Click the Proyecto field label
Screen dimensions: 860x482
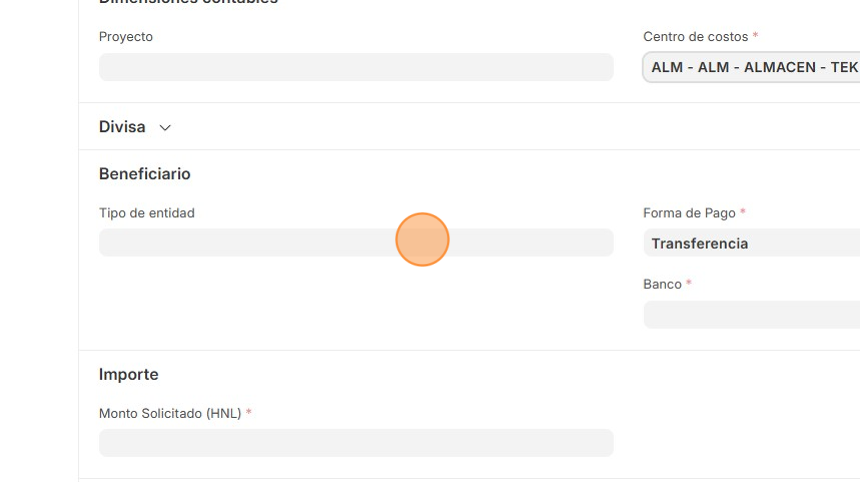(x=126, y=37)
